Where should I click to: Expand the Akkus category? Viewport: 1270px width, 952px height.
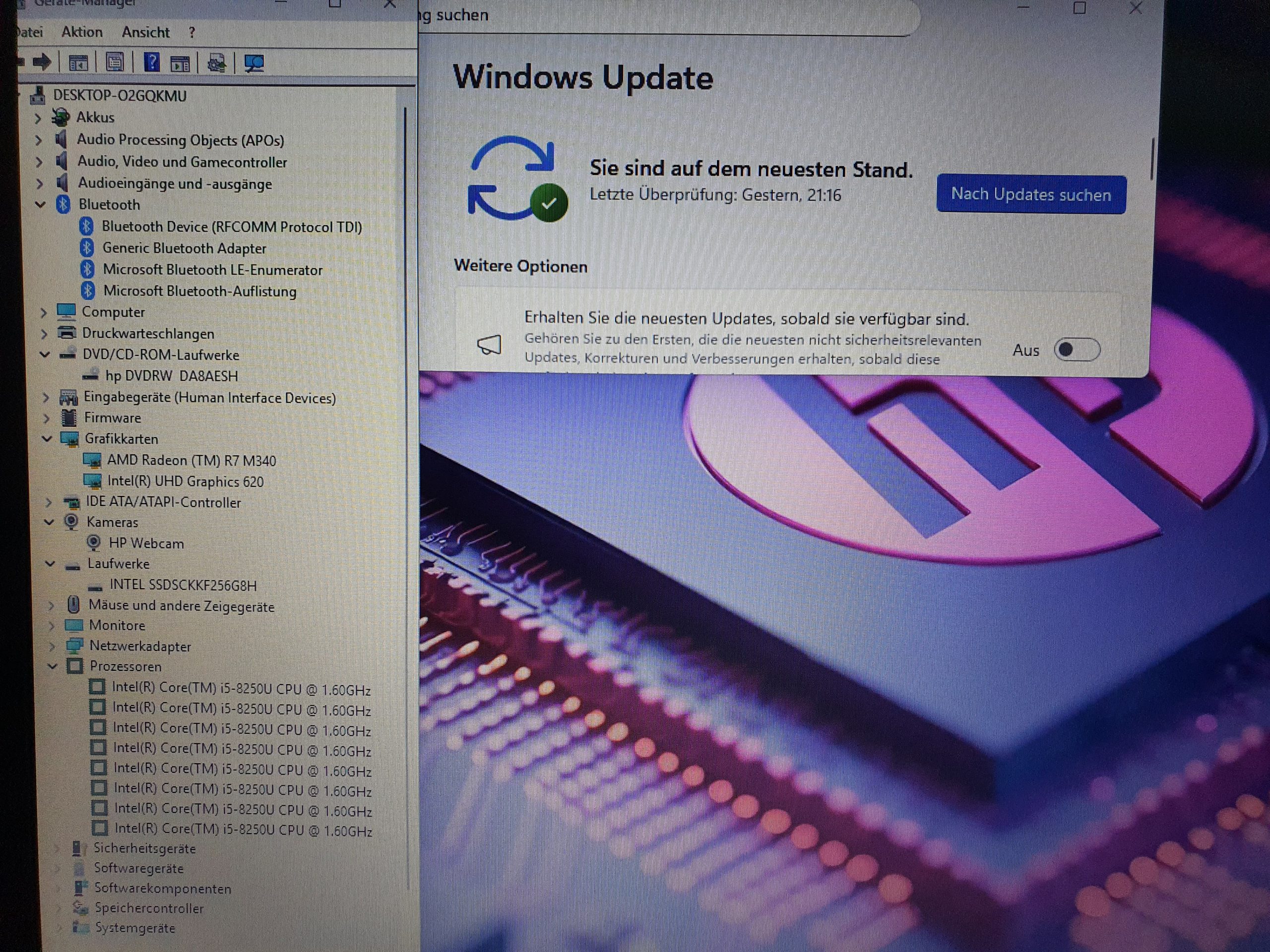(38, 118)
